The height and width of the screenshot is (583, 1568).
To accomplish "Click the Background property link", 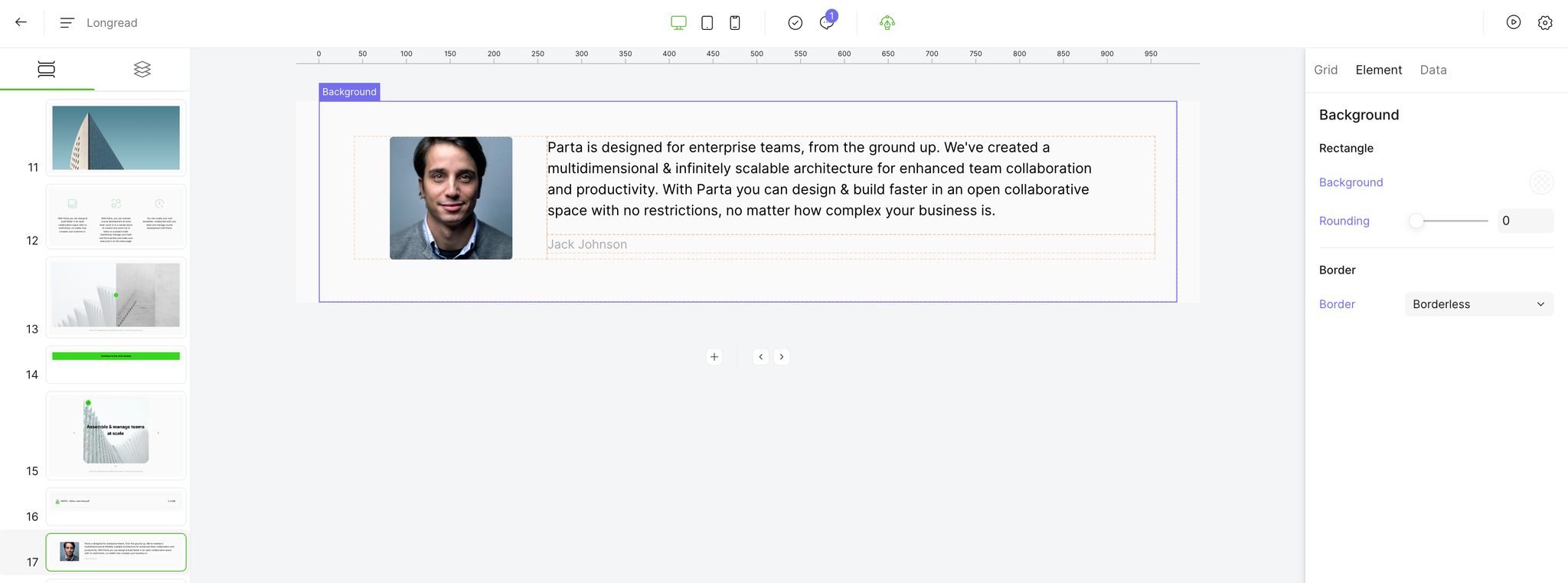I will [1351, 182].
